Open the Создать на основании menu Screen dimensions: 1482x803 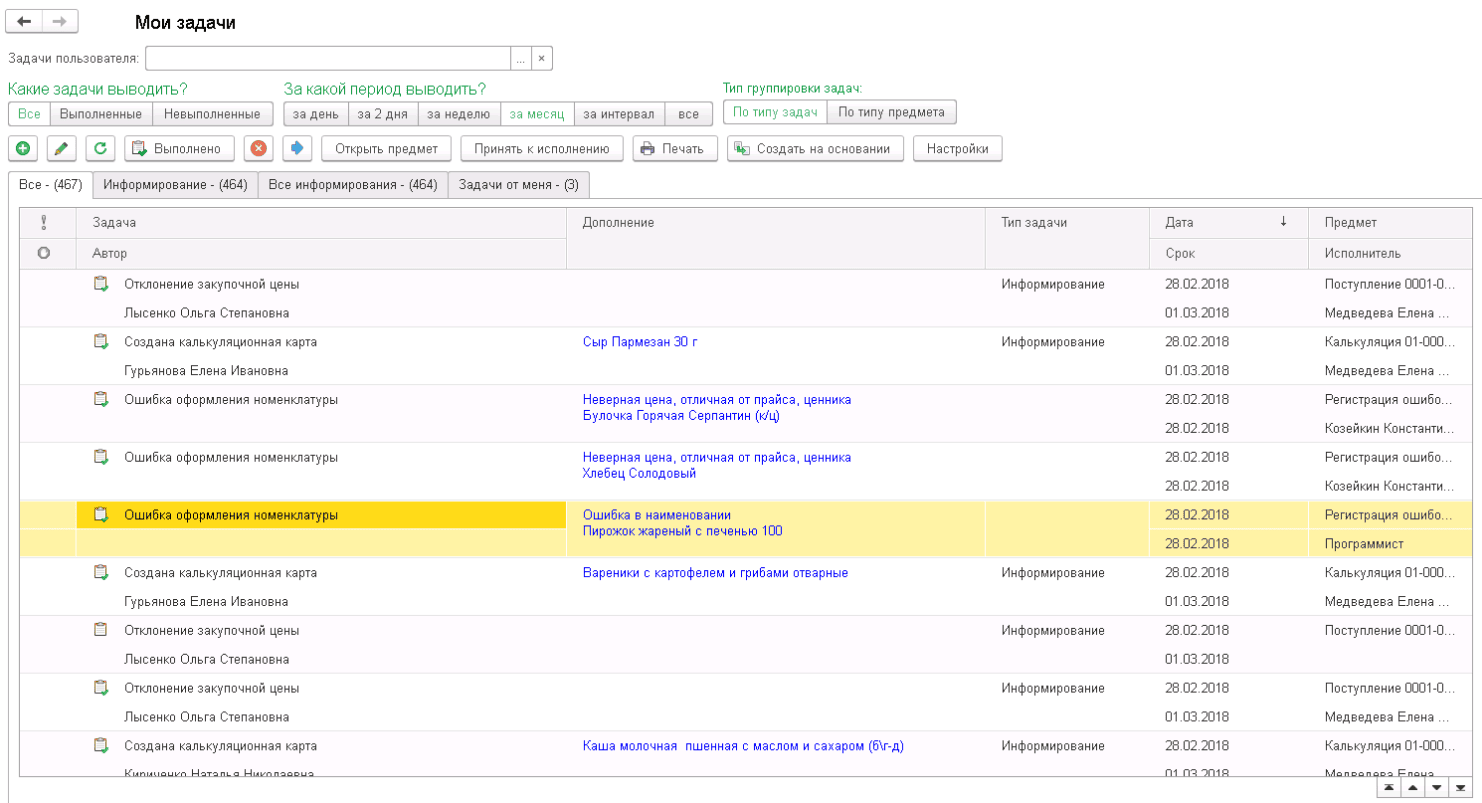[x=815, y=148]
